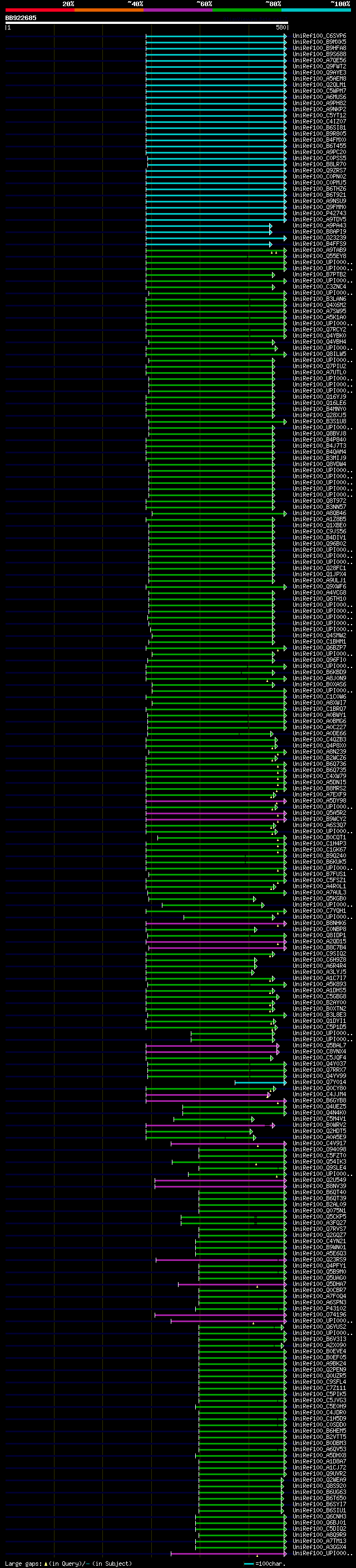Open hit UniRef100_B6THZ6

[319, 189]
